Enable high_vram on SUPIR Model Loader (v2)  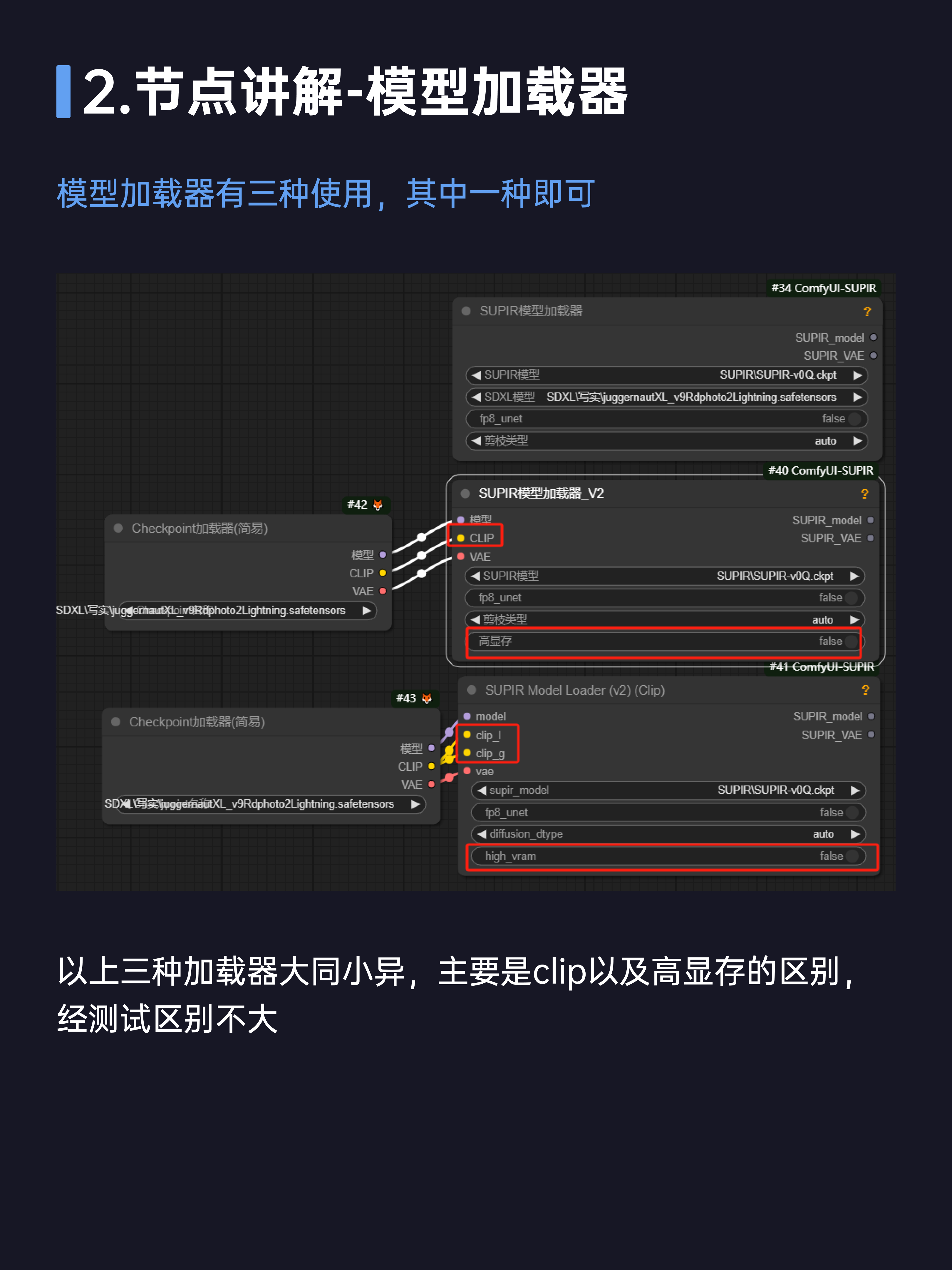coord(853,855)
